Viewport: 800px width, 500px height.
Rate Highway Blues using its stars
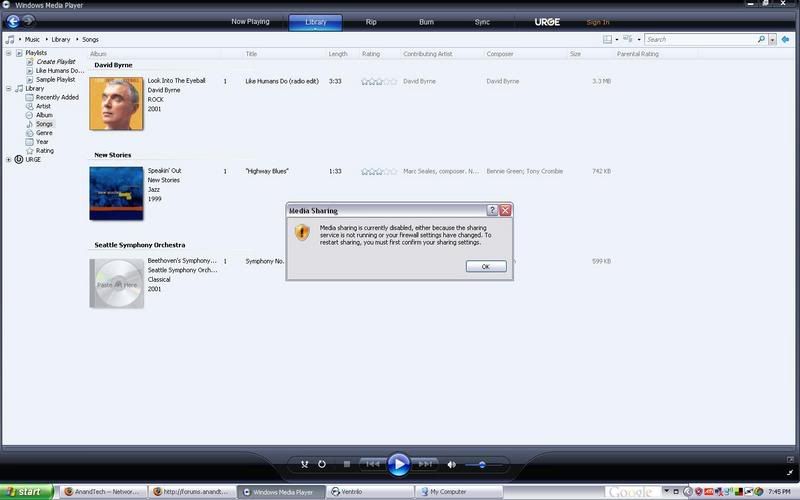click(379, 171)
